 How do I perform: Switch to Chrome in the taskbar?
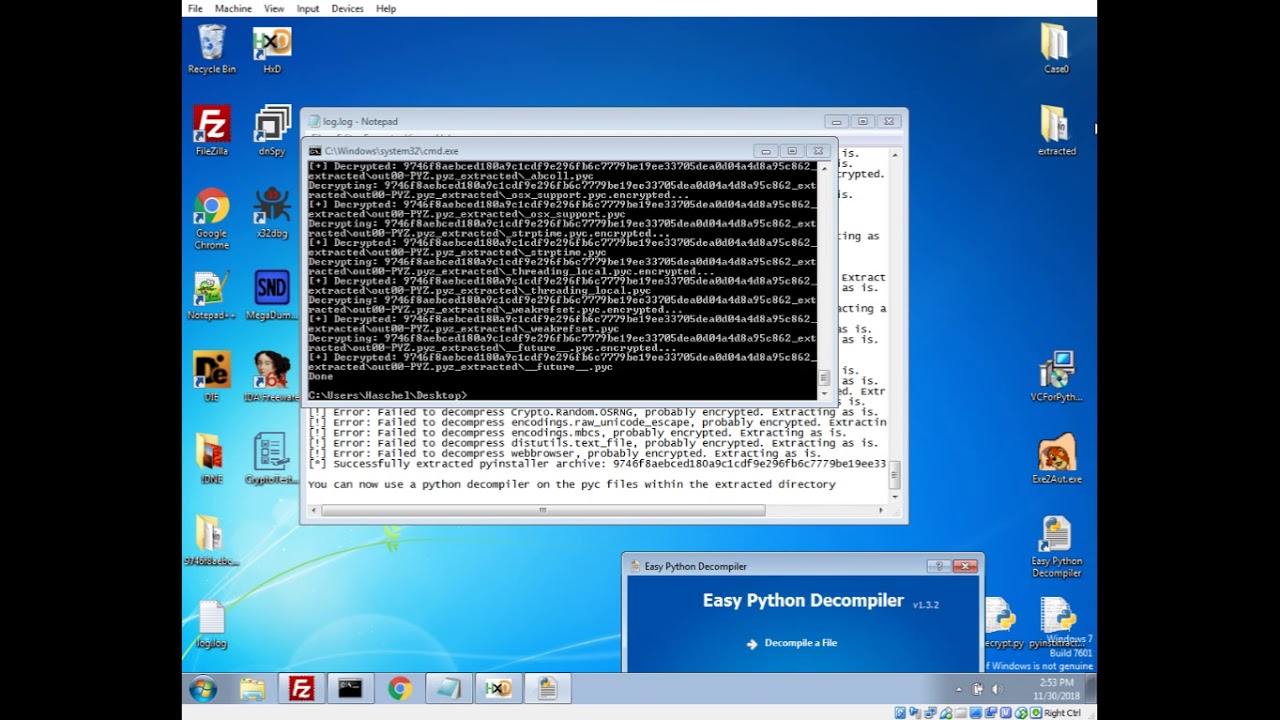click(x=399, y=689)
